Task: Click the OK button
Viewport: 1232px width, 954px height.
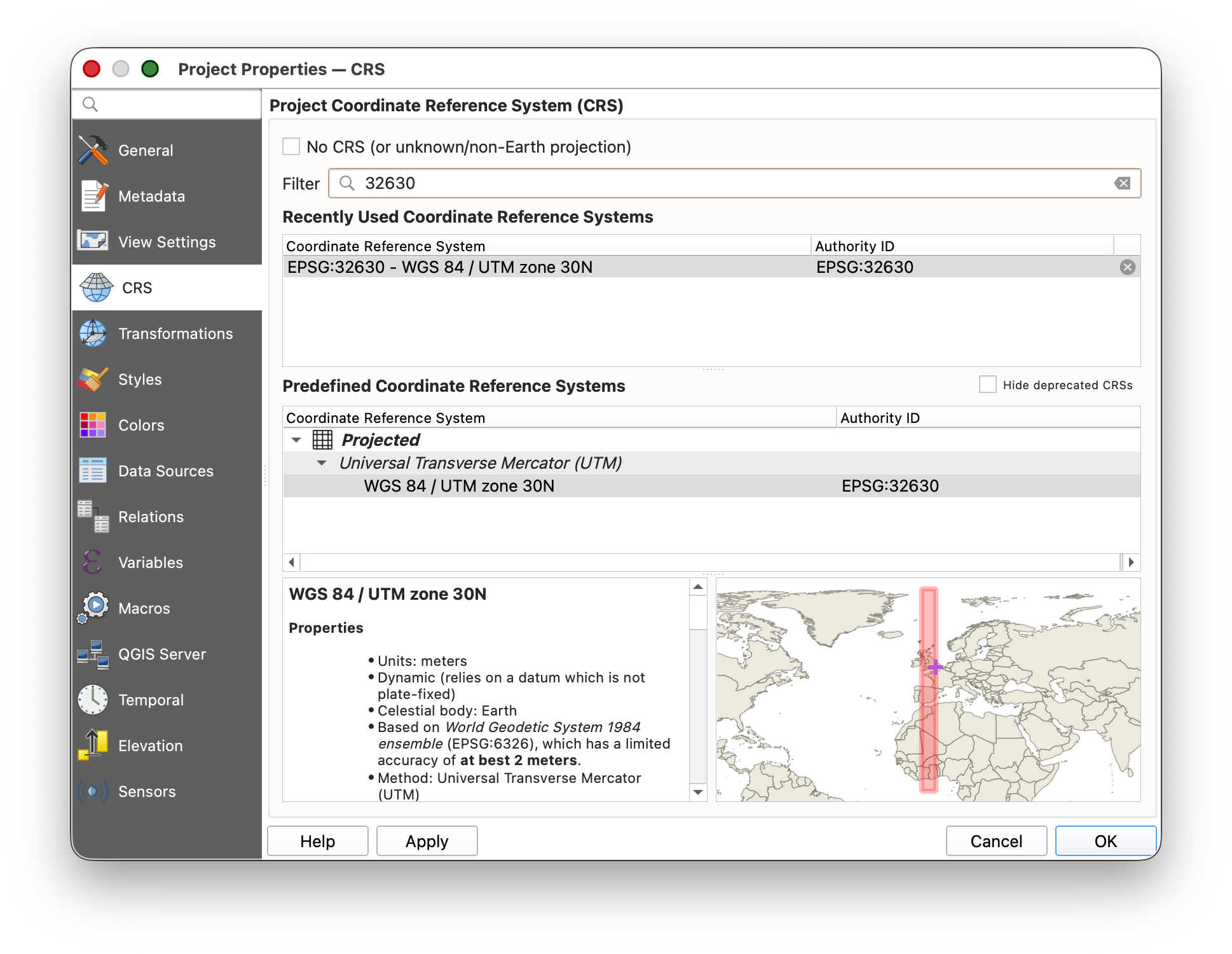Action: (1105, 841)
